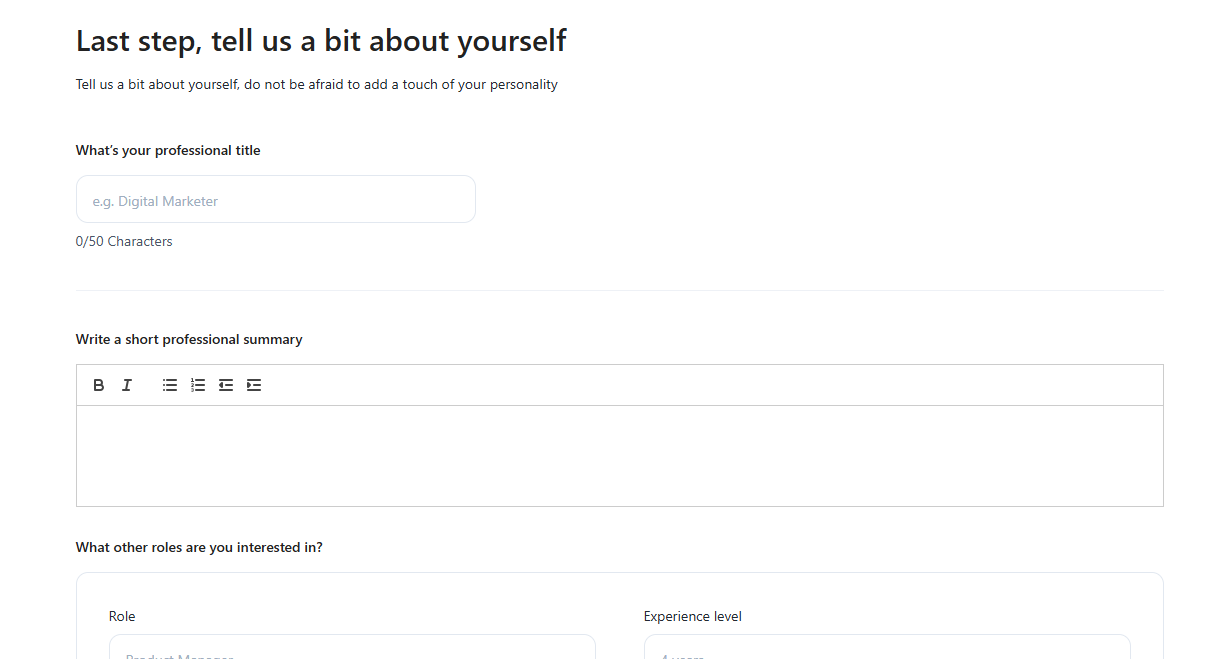Click the summary editor toolbar's empty area
This screenshot has height=659, width=1231.
[x=700, y=385]
